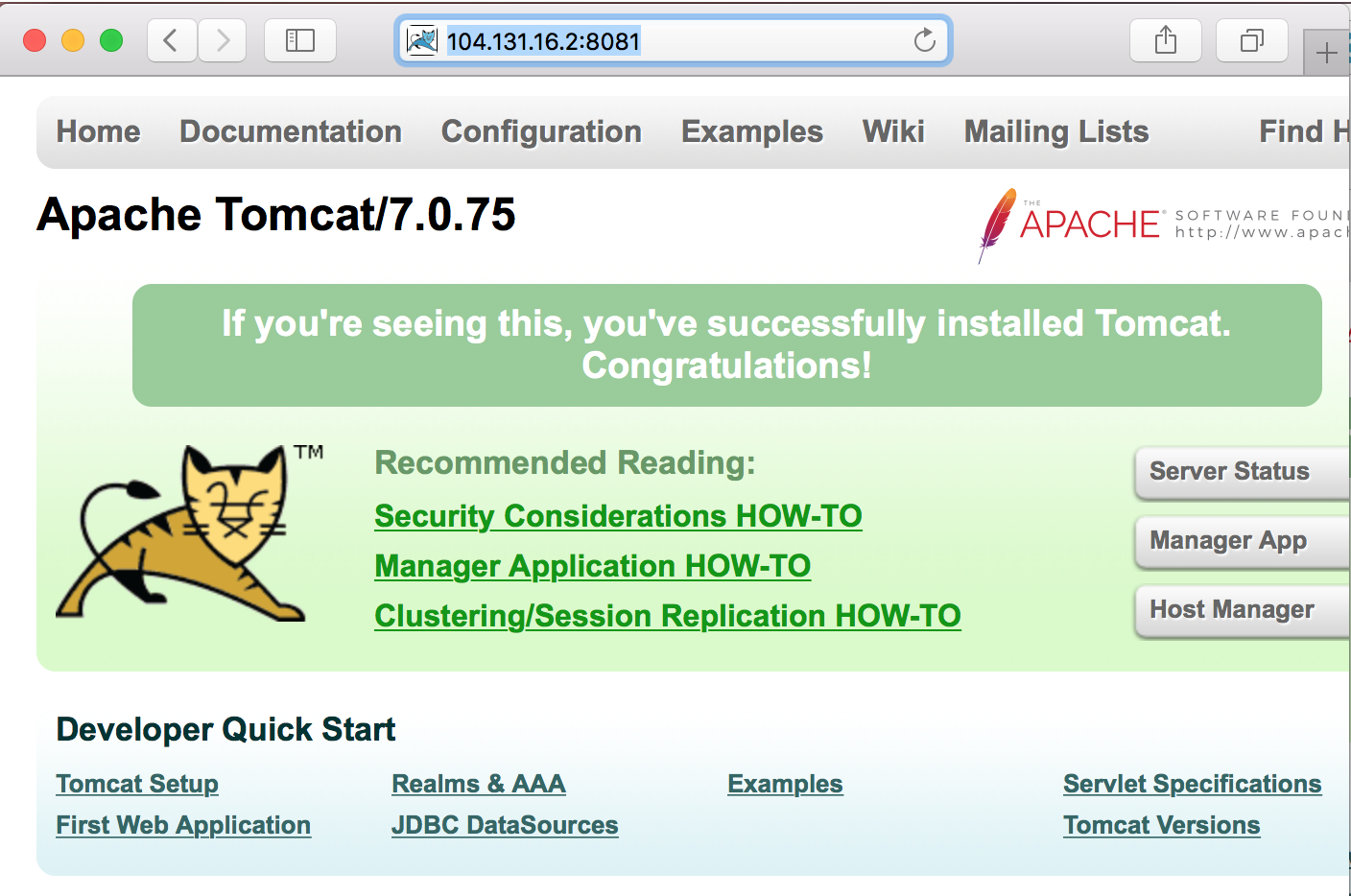Open Configuration in the nav bar

tap(541, 131)
